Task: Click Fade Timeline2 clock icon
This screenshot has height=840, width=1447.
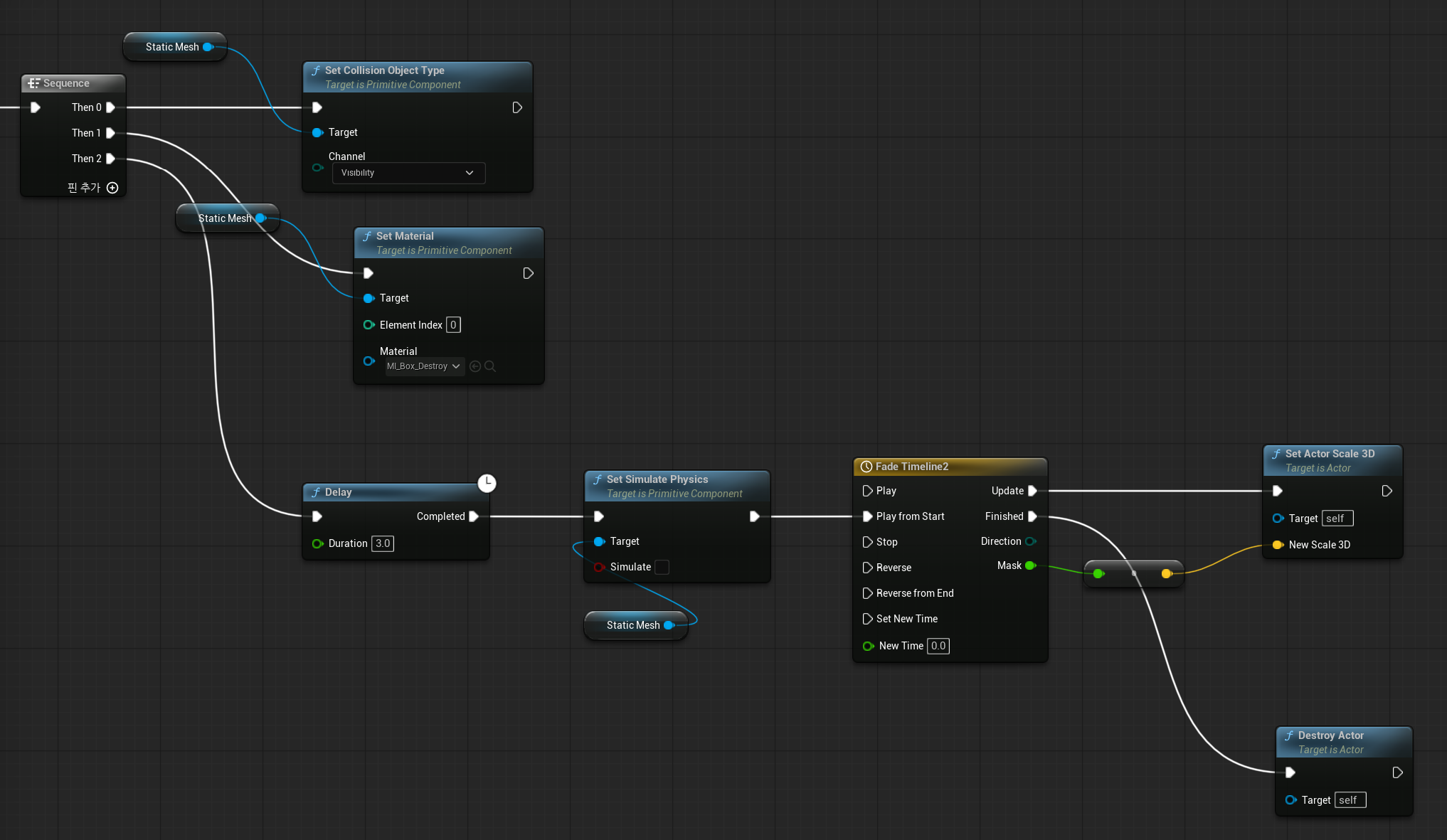Action: [x=866, y=467]
